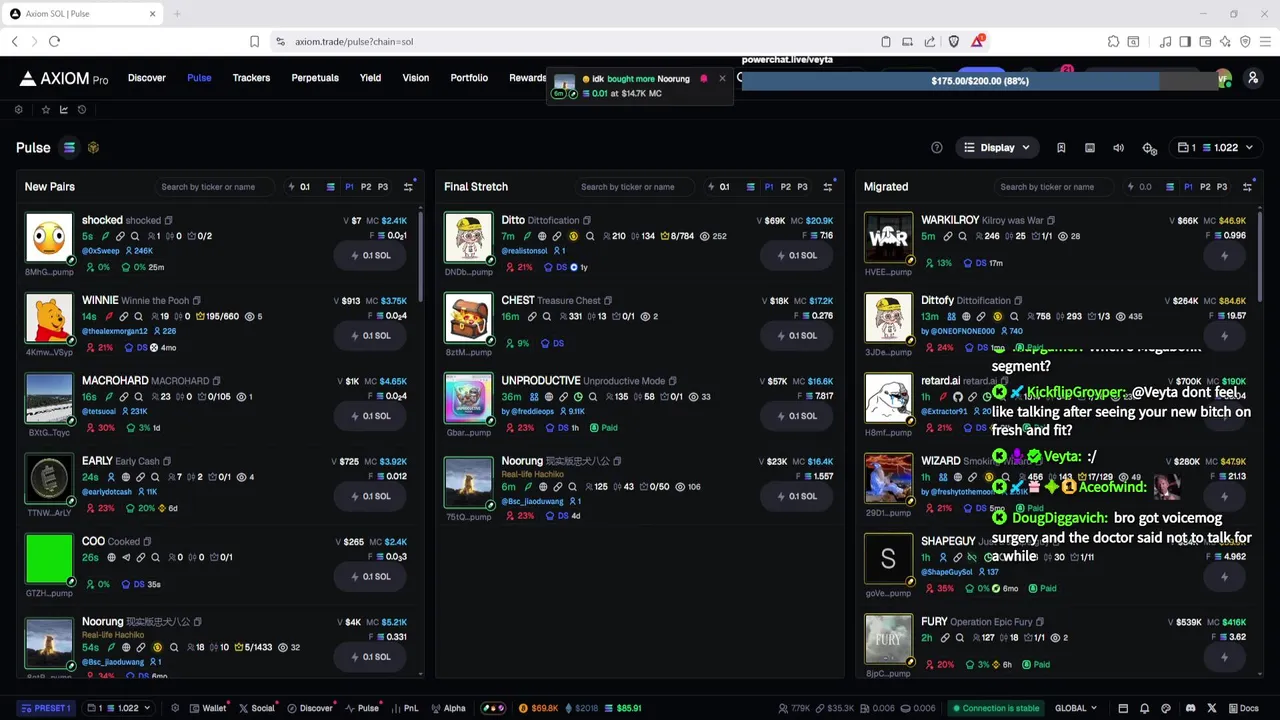
Task: Go to the Vision nav tab
Action: 416,78
